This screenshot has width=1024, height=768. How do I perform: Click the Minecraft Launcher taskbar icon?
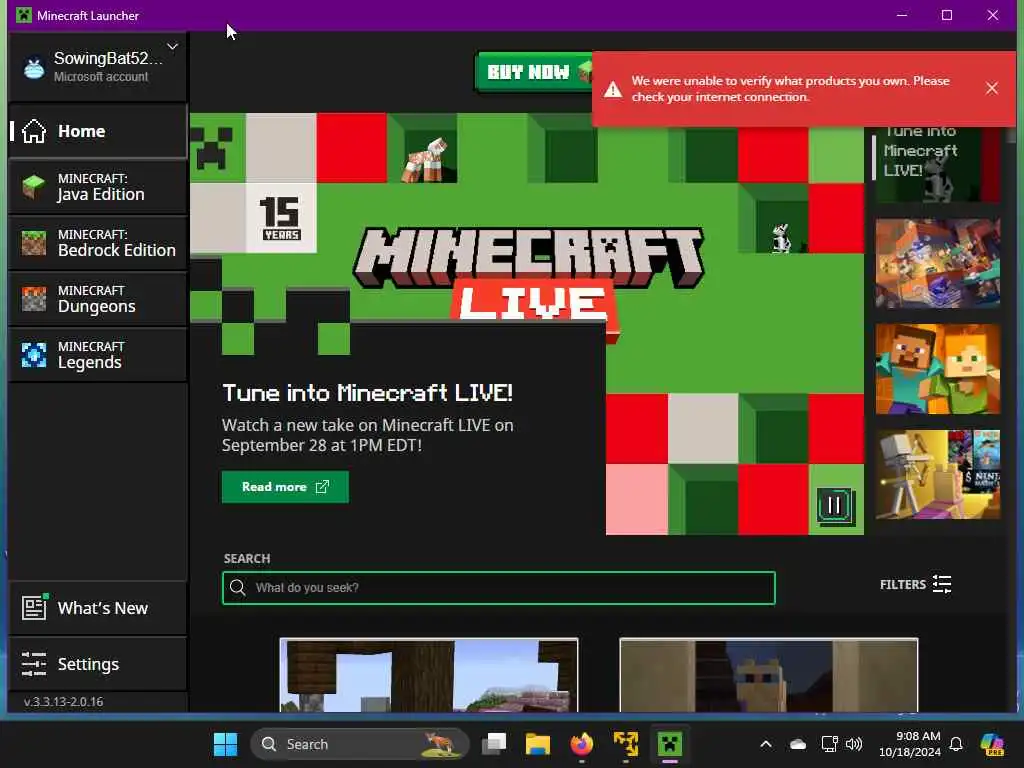[x=669, y=744]
